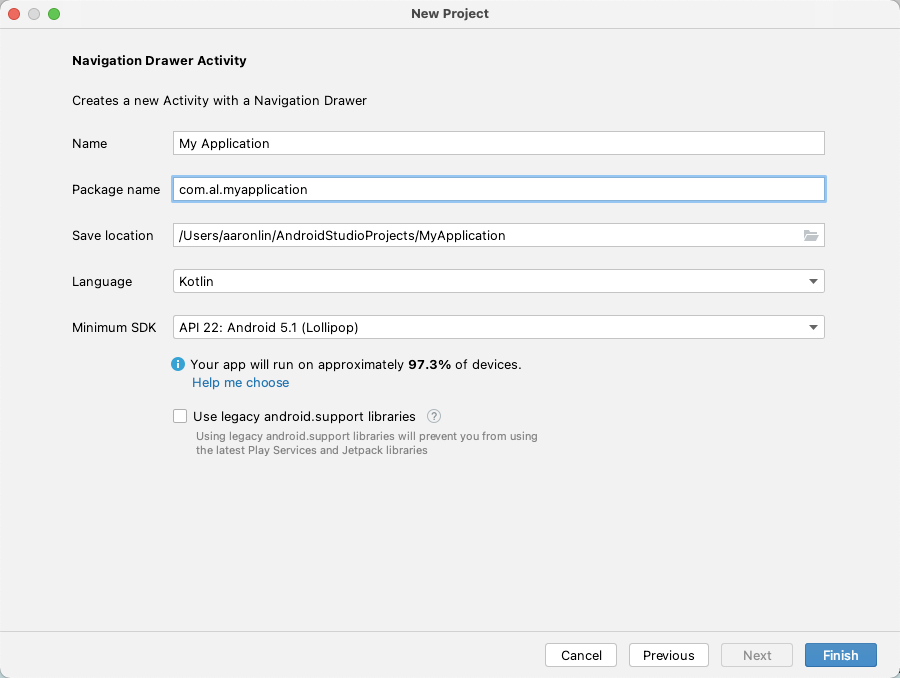The width and height of the screenshot is (900, 678).
Task: Open Minimum SDK dropdown showing API 22
Action: coord(499,327)
